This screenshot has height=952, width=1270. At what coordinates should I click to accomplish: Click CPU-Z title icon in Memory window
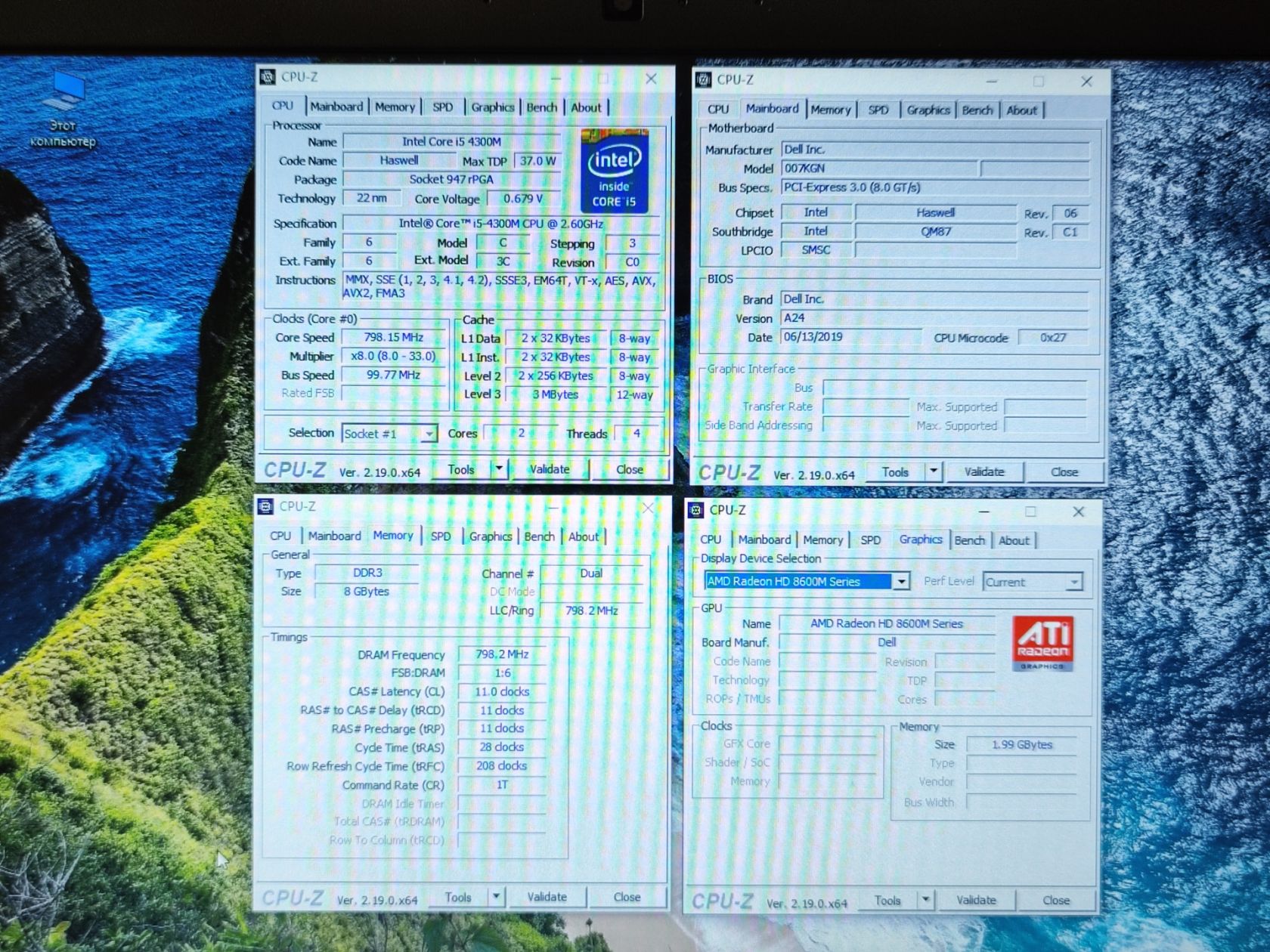pyautogui.click(x=265, y=506)
